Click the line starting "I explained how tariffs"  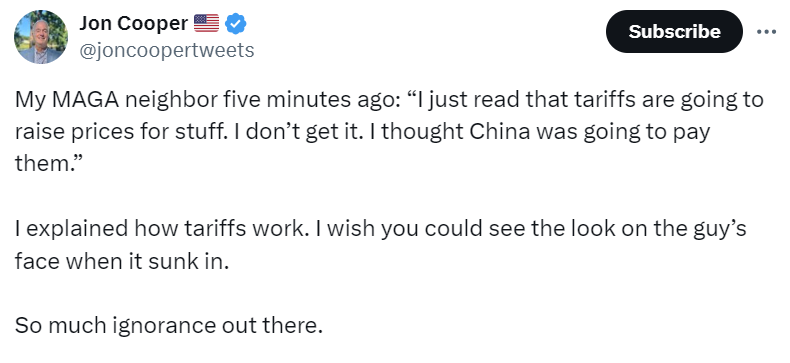[380, 229]
